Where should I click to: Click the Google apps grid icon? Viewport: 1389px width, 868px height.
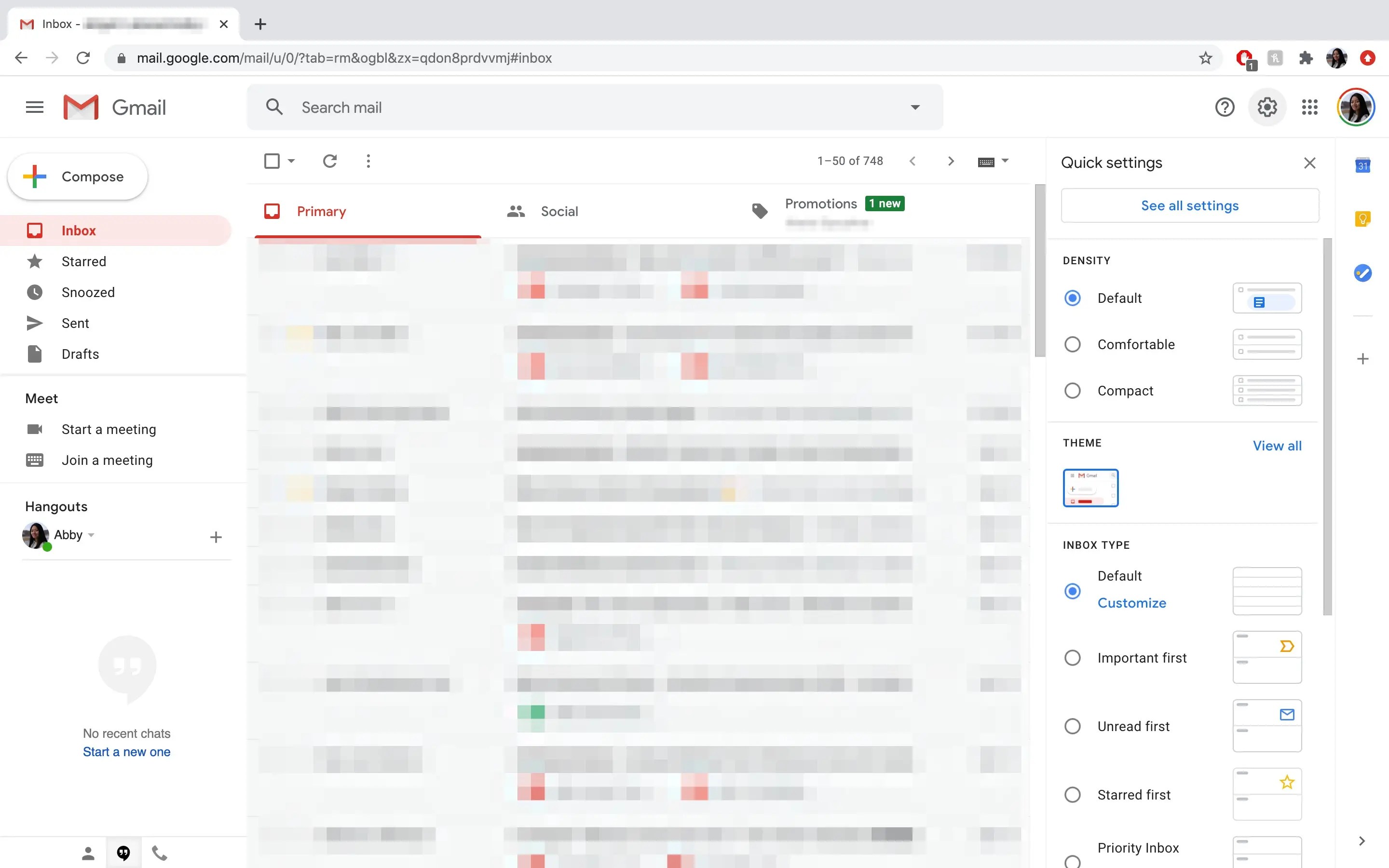1309,108
